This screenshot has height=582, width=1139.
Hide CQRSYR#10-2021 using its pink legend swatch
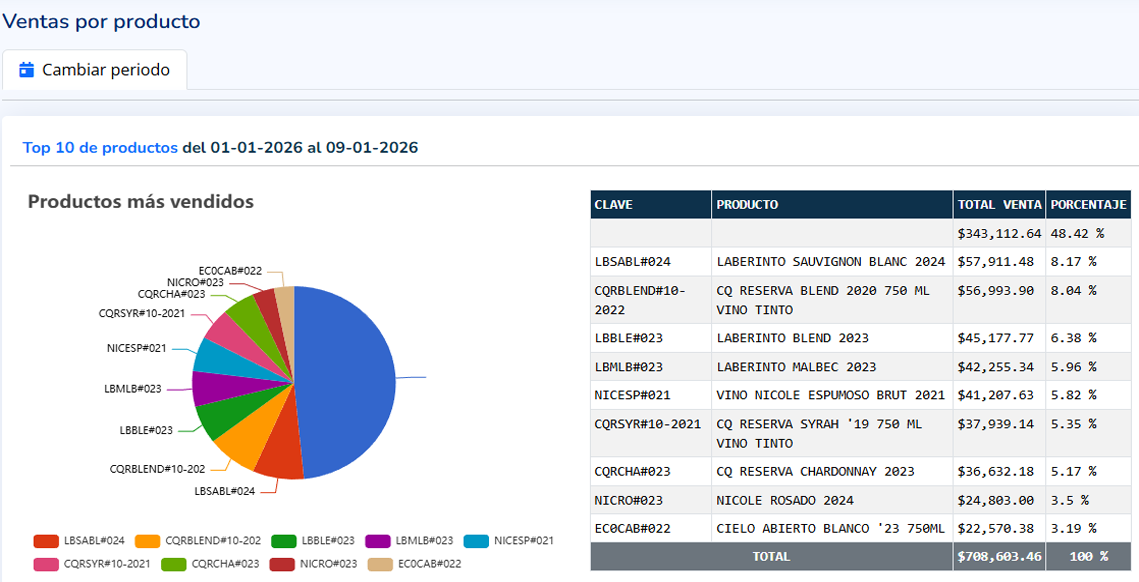(46, 564)
